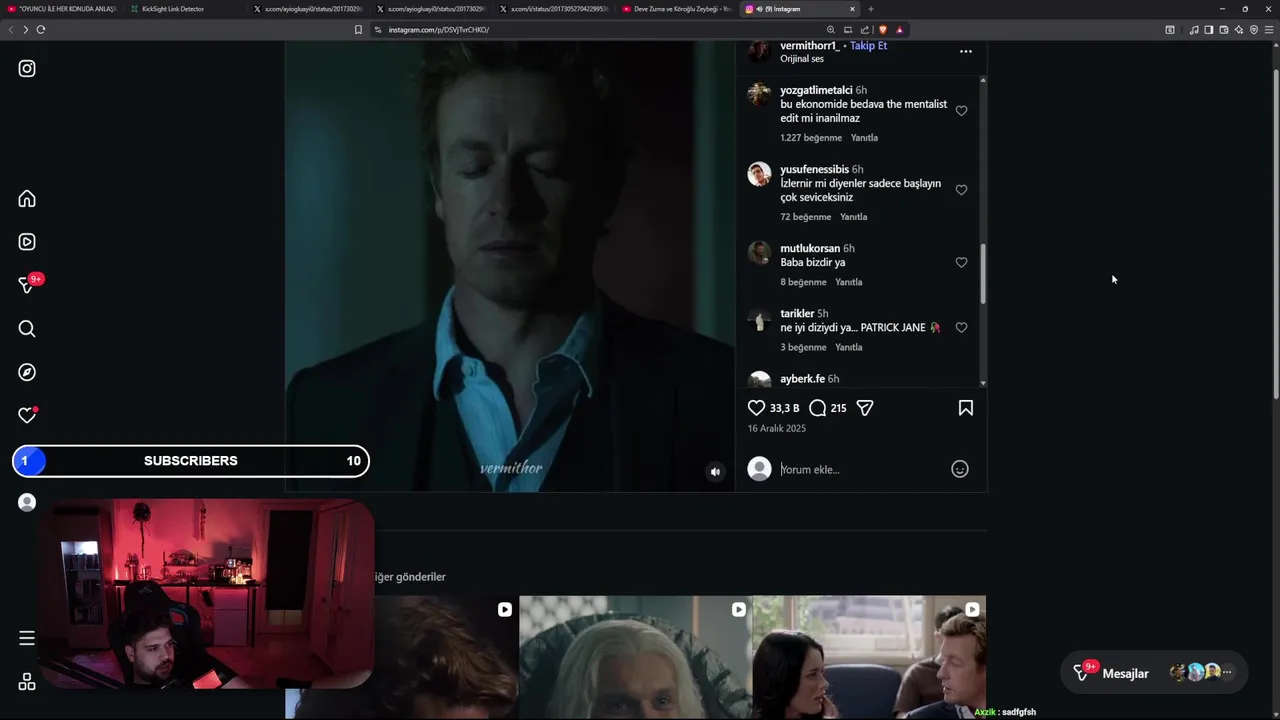Like yusufenessibis's comment
The width and height of the screenshot is (1280, 720).
click(x=961, y=190)
